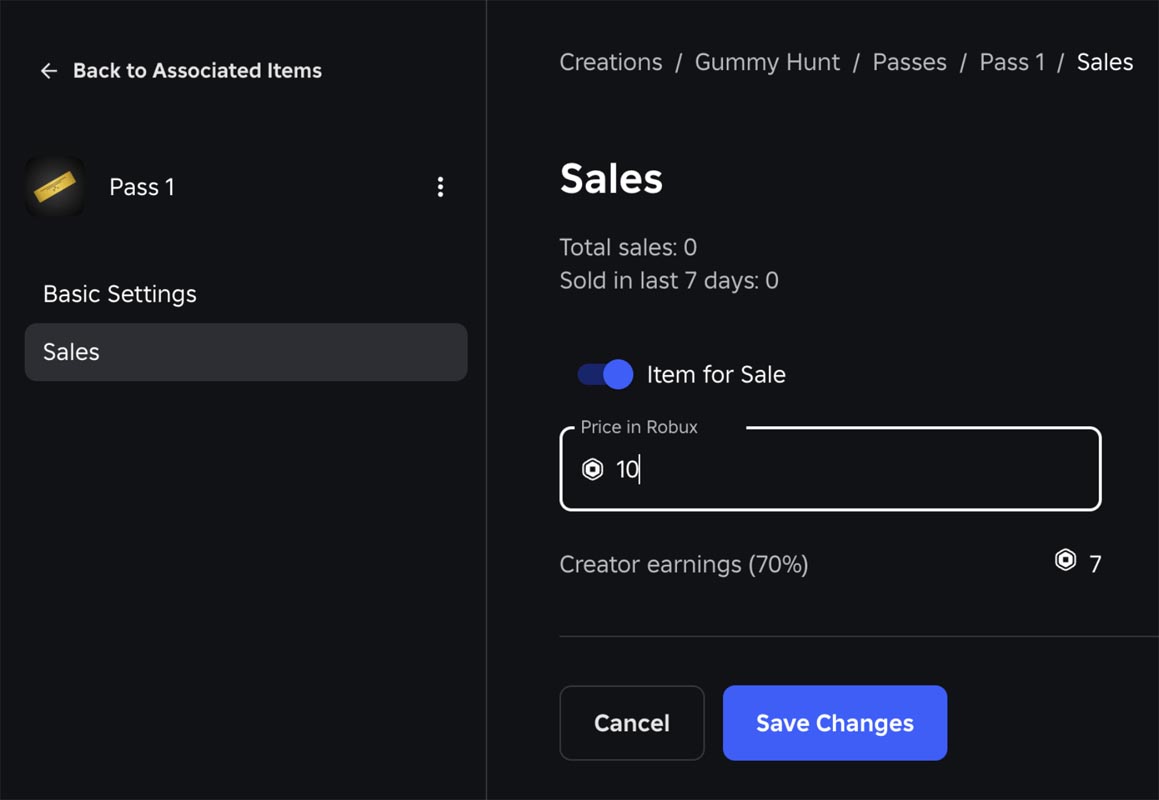Select the Sales sidebar item
This screenshot has width=1159, height=800.
(246, 352)
